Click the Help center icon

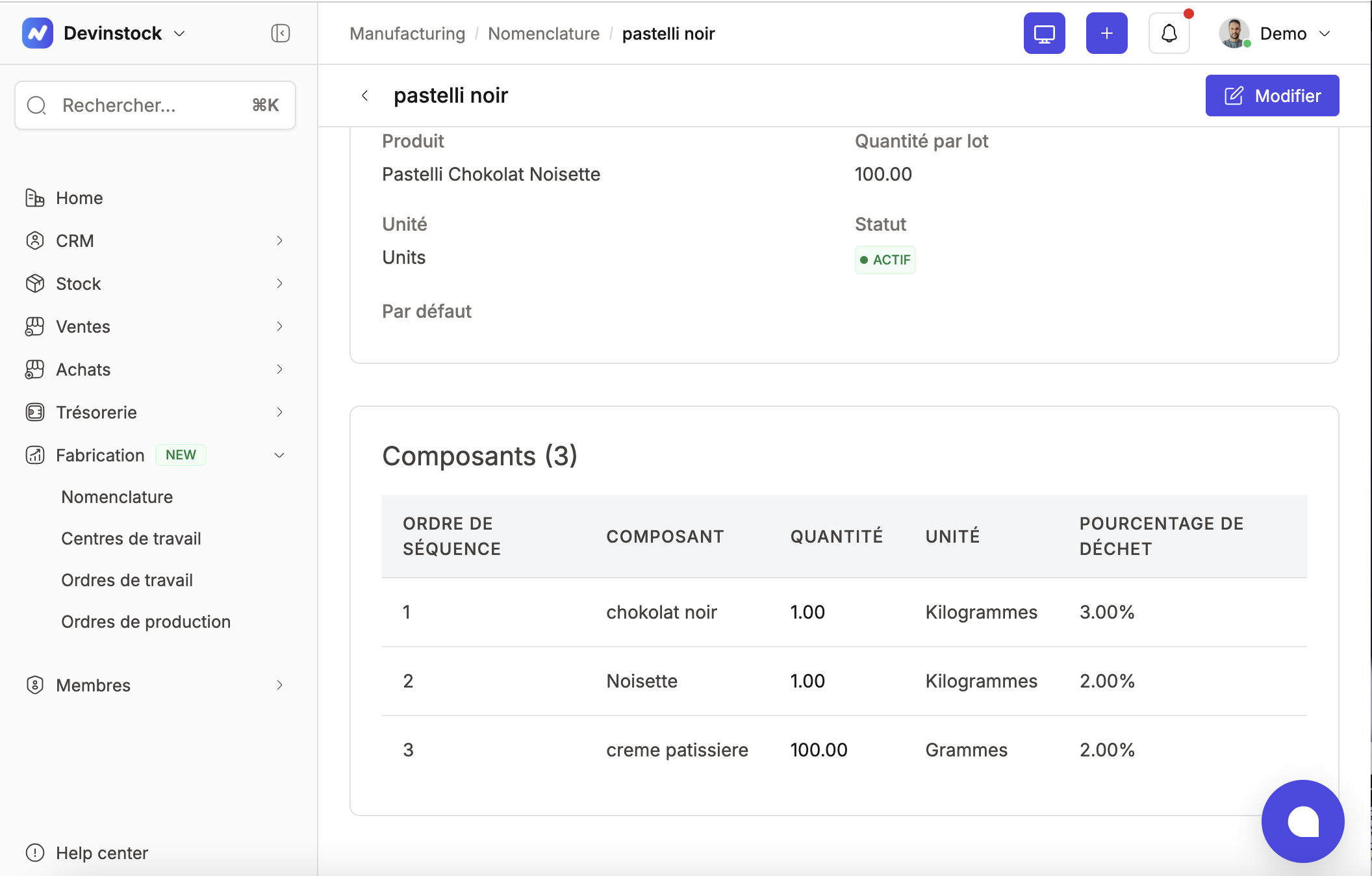point(34,853)
